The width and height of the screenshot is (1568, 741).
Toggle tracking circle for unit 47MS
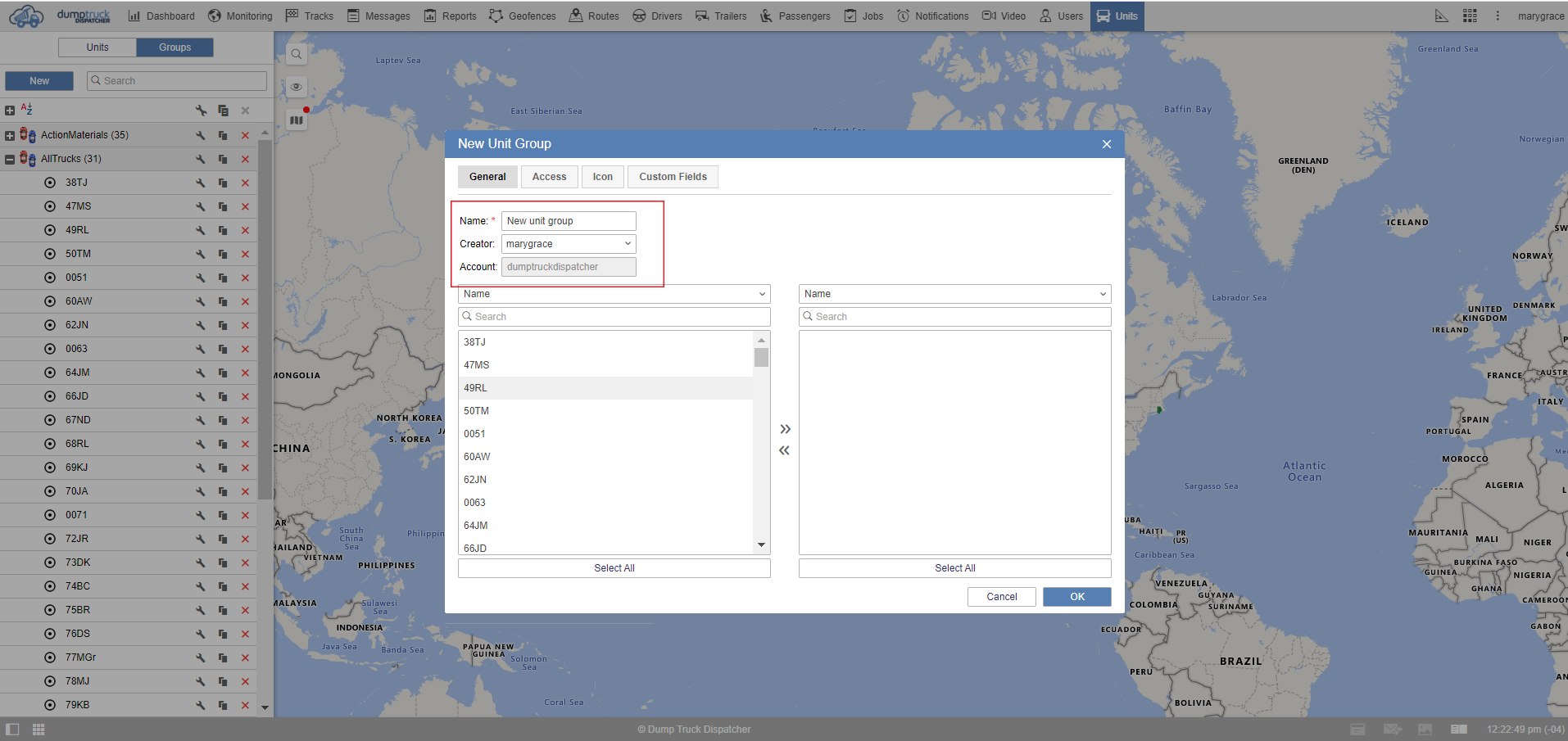tap(50, 206)
